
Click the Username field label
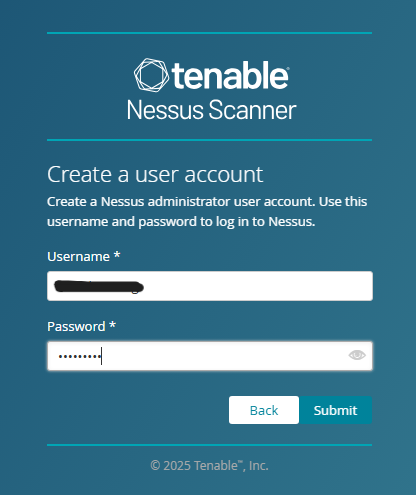[x=78, y=256]
